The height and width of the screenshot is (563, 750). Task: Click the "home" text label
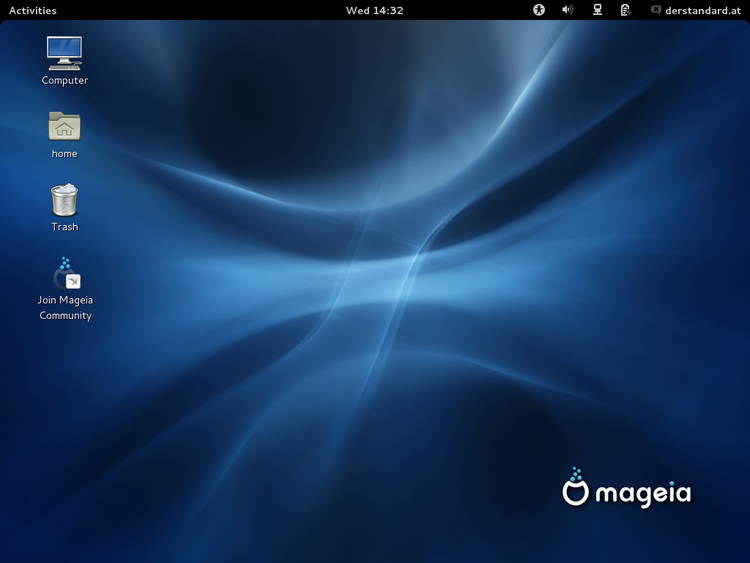64,154
